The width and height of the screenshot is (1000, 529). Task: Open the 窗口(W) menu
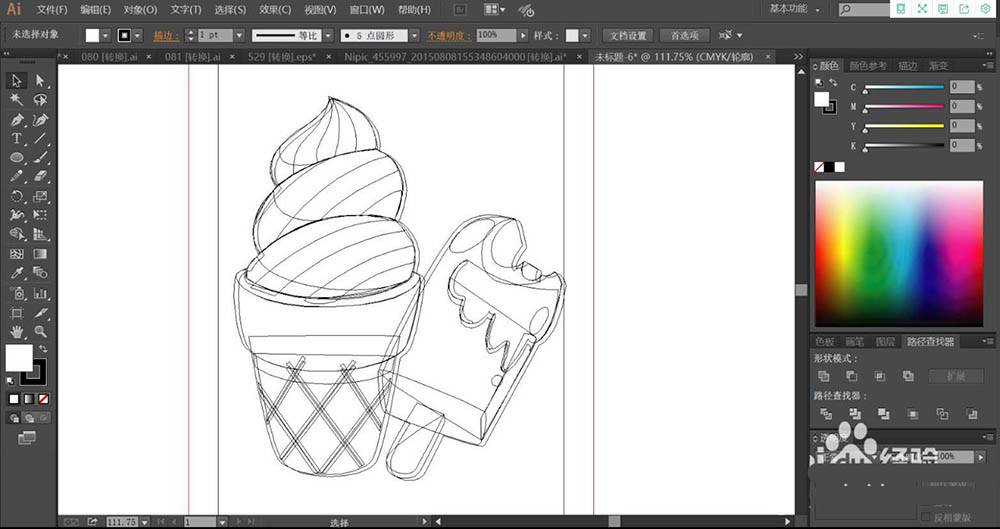367,10
